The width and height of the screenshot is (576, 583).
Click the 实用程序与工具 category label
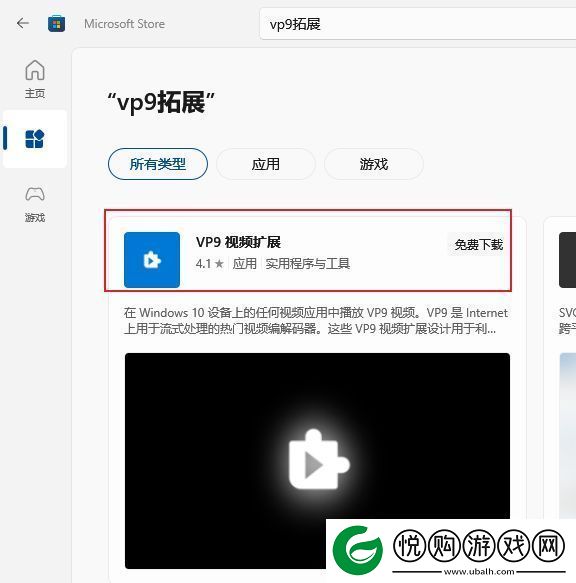click(308, 264)
